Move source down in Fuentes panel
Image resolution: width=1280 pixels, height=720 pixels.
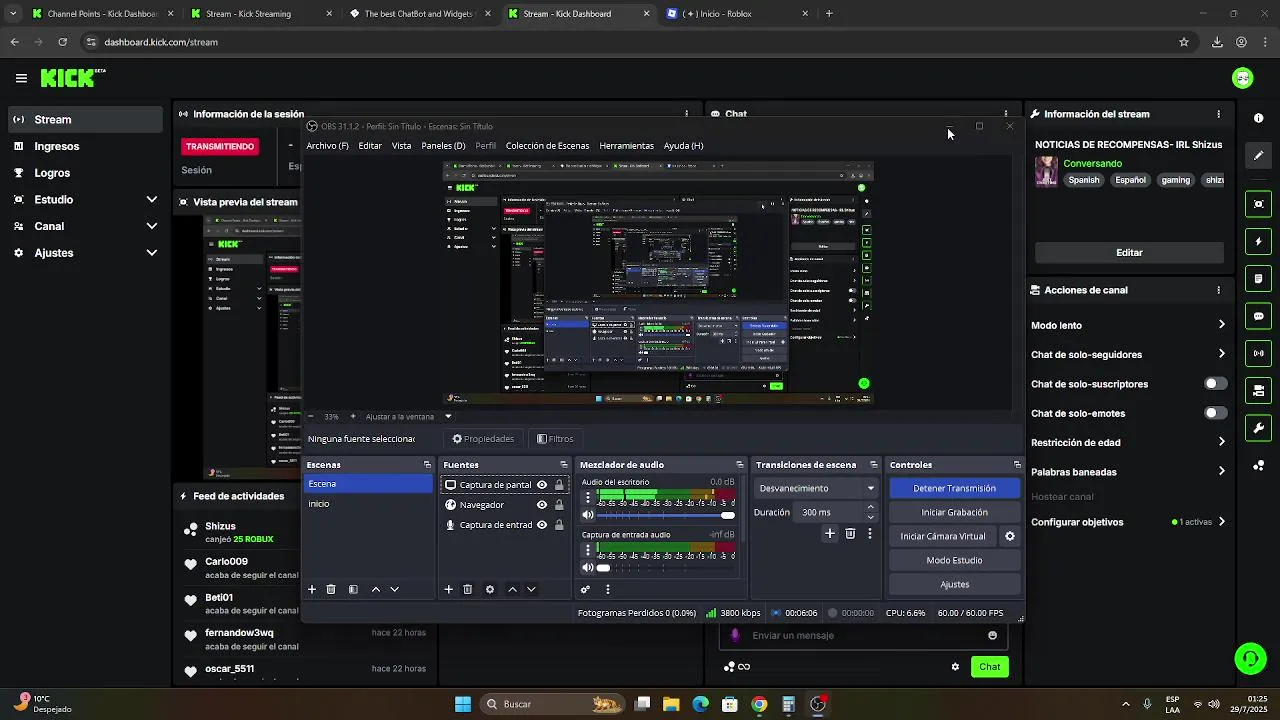pos(531,590)
